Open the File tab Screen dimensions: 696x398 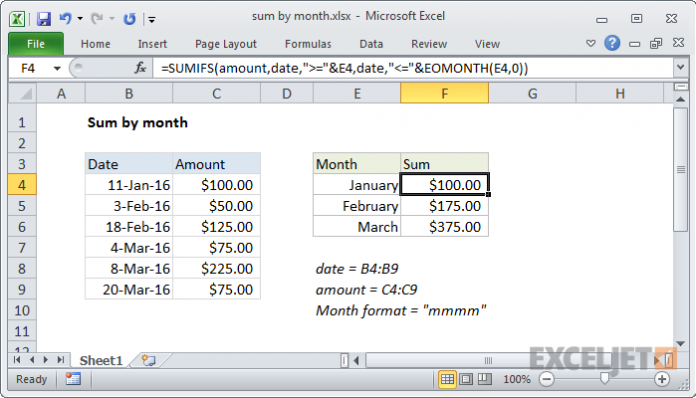click(x=36, y=44)
